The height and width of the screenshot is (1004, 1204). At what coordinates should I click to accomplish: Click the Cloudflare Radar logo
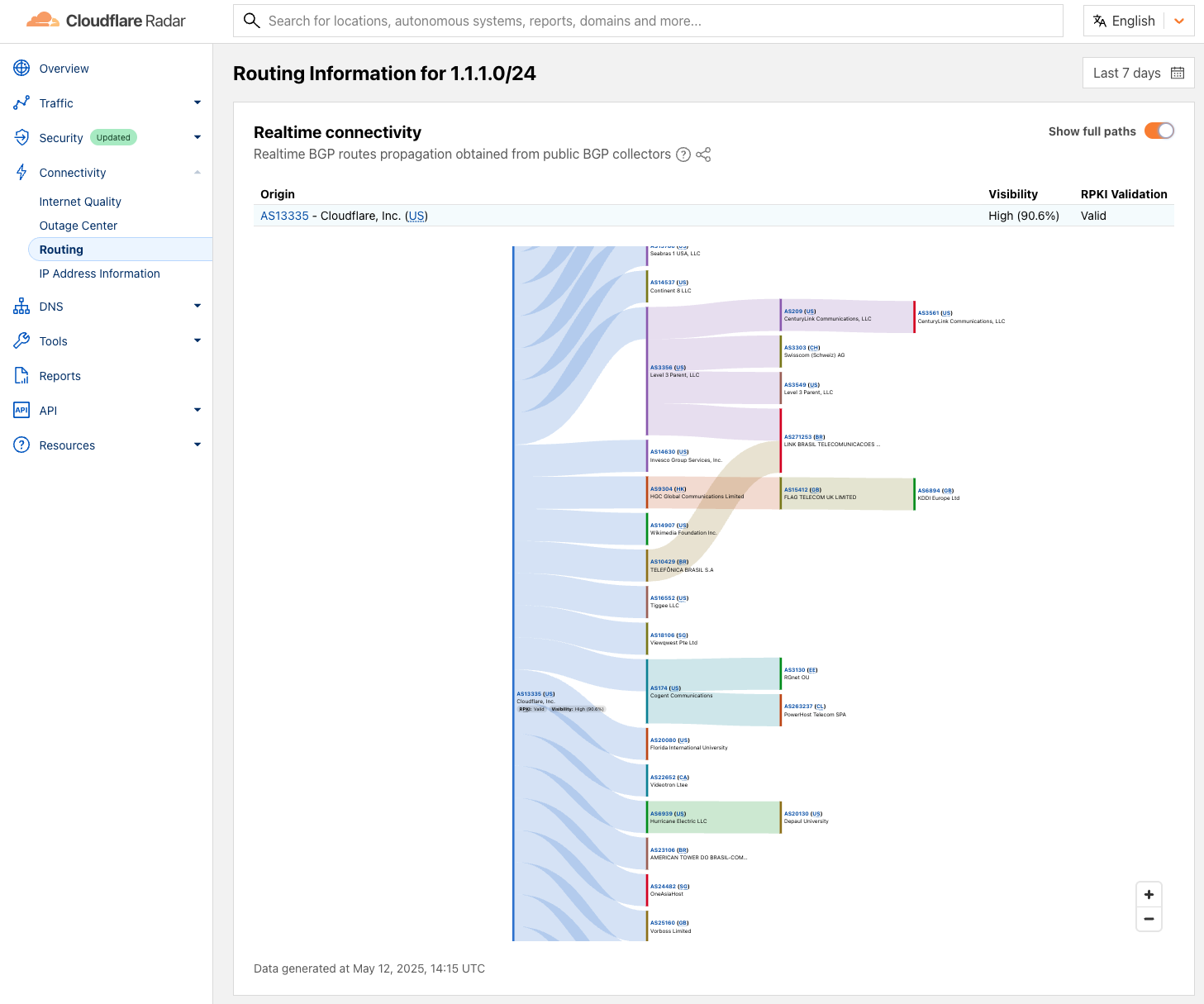pyautogui.click(x=106, y=21)
